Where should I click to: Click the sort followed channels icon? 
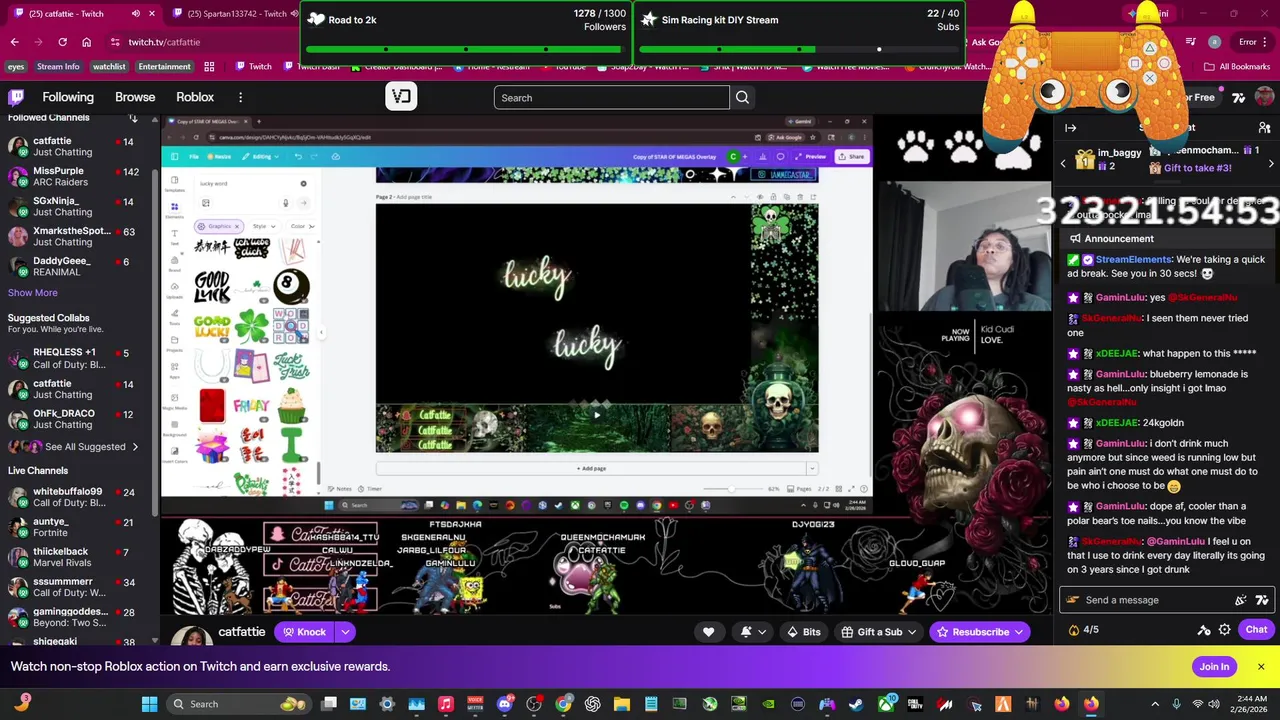(x=133, y=118)
